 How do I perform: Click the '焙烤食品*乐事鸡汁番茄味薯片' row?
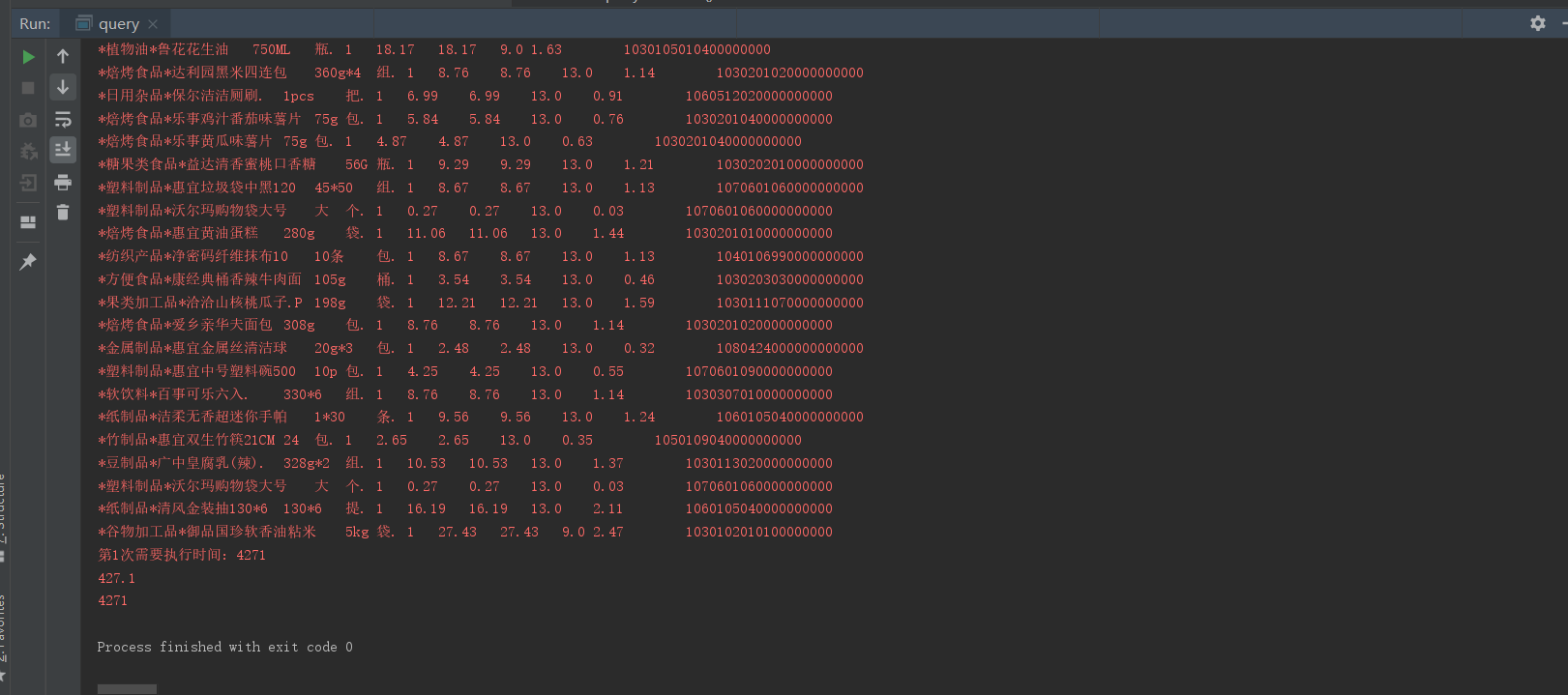pos(465,119)
